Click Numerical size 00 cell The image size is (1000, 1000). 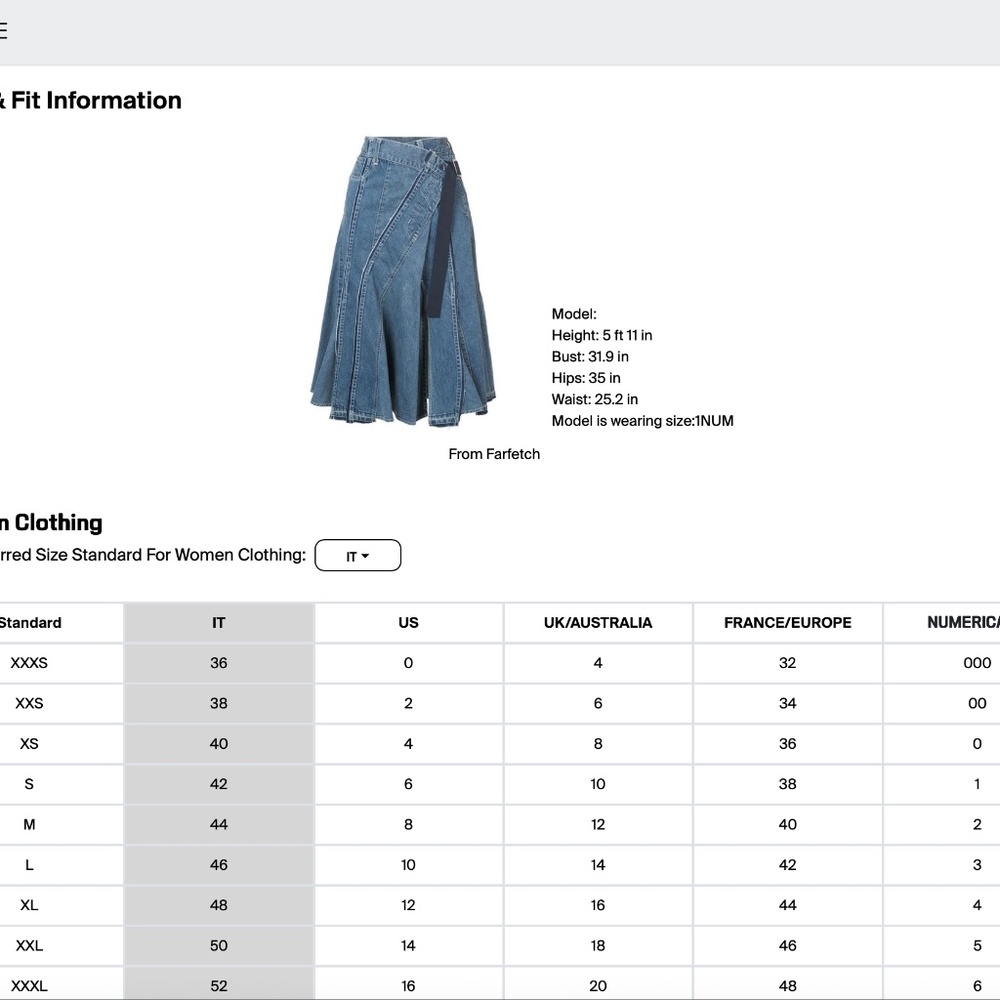click(942, 703)
